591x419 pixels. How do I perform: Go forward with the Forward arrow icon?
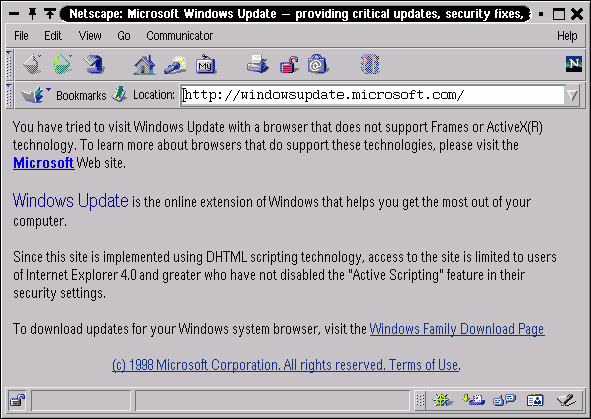tap(63, 64)
